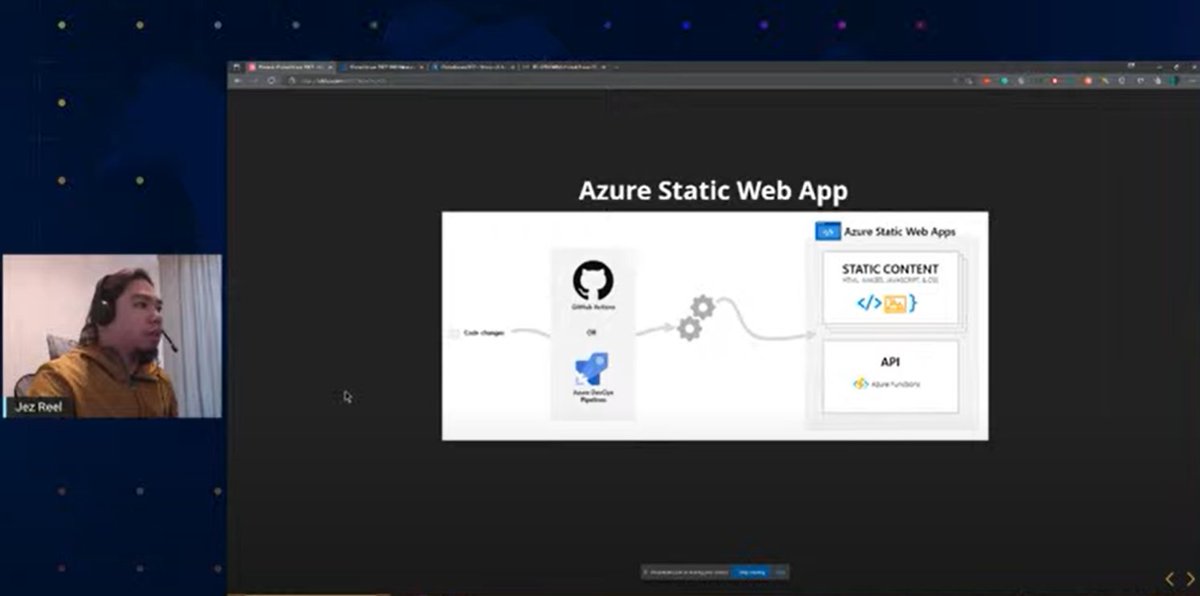This screenshot has height=596, width=1200.
Task: Click the Azure DevOps Pipelines icon
Action: point(593,369)
